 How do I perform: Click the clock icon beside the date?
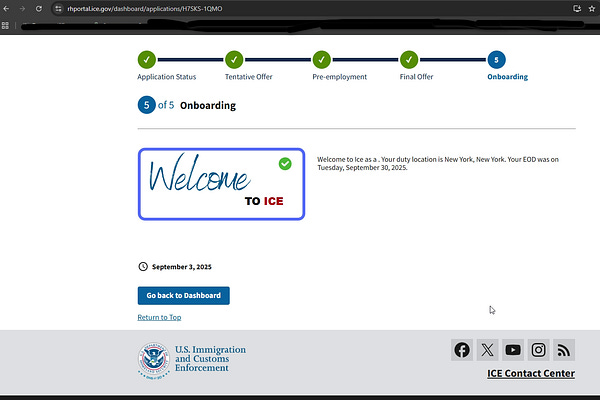coord(143,266)
